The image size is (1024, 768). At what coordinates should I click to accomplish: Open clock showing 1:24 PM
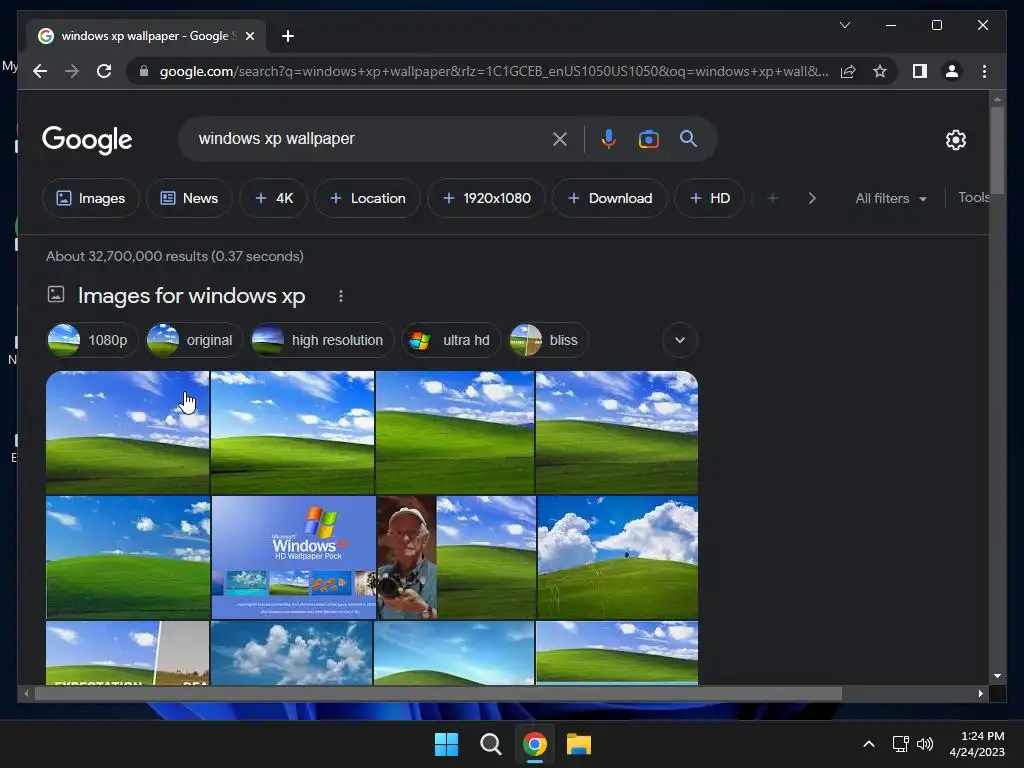[977, 744]
